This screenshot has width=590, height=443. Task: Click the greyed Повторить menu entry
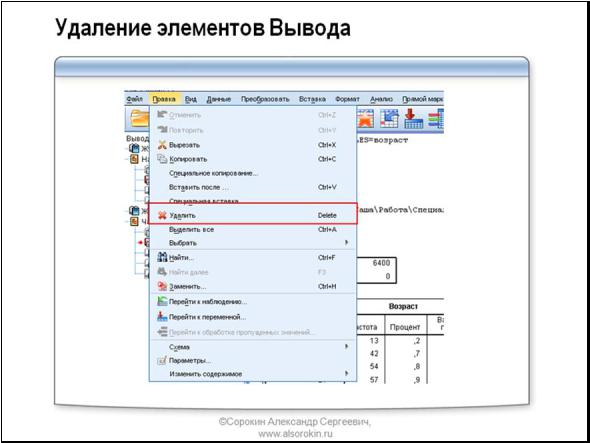pos(252,130)
